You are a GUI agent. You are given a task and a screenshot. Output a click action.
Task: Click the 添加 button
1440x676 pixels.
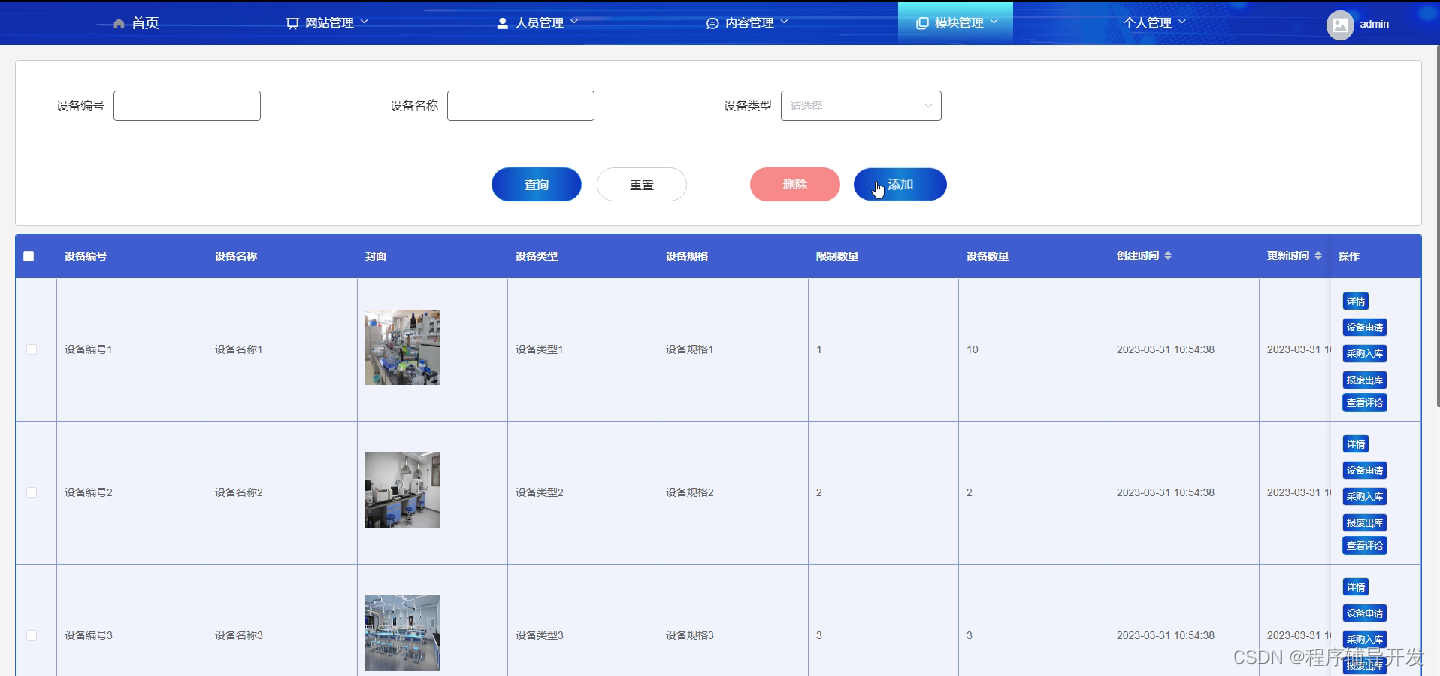point(900,185)
